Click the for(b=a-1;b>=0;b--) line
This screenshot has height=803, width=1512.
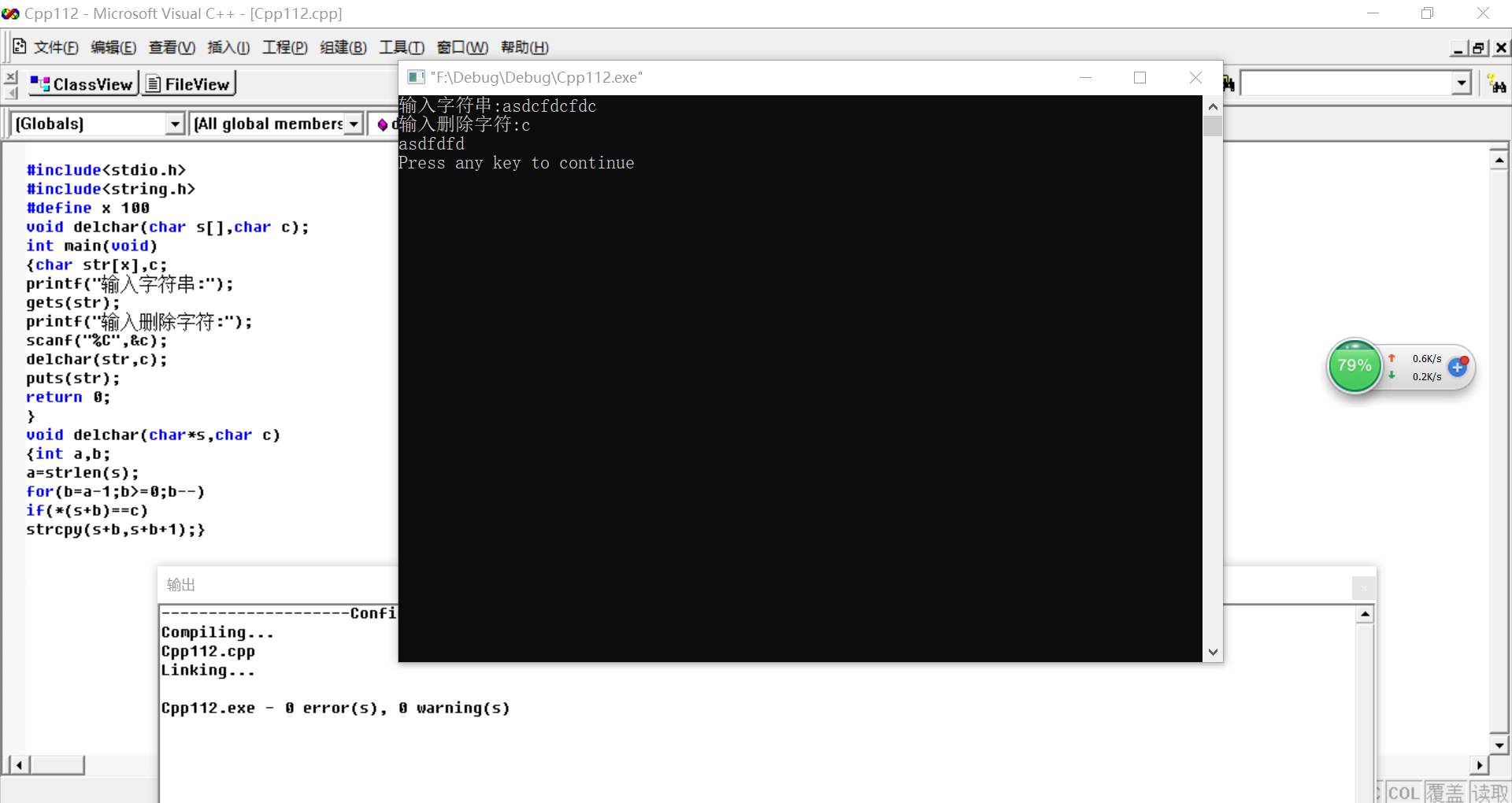click(x=116, y=491)
